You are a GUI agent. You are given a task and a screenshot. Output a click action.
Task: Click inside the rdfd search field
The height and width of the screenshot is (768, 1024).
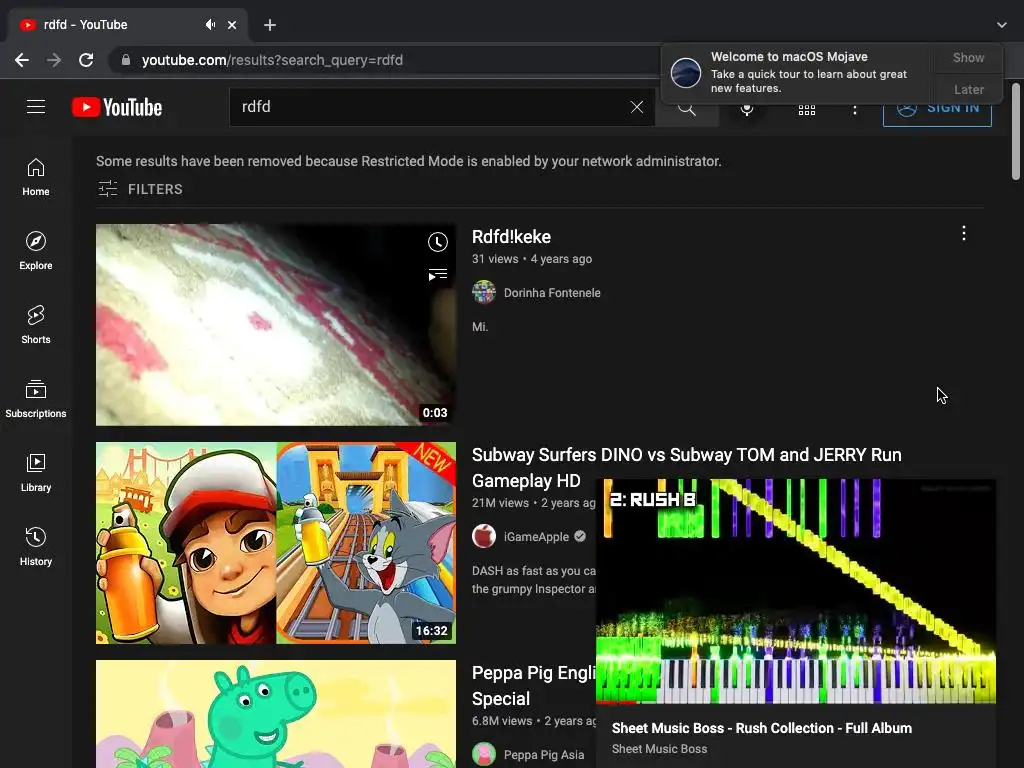click(431, 107)
